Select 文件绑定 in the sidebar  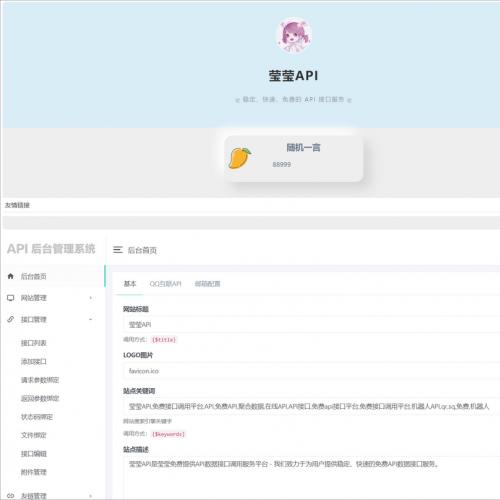(x=34, y=435)
